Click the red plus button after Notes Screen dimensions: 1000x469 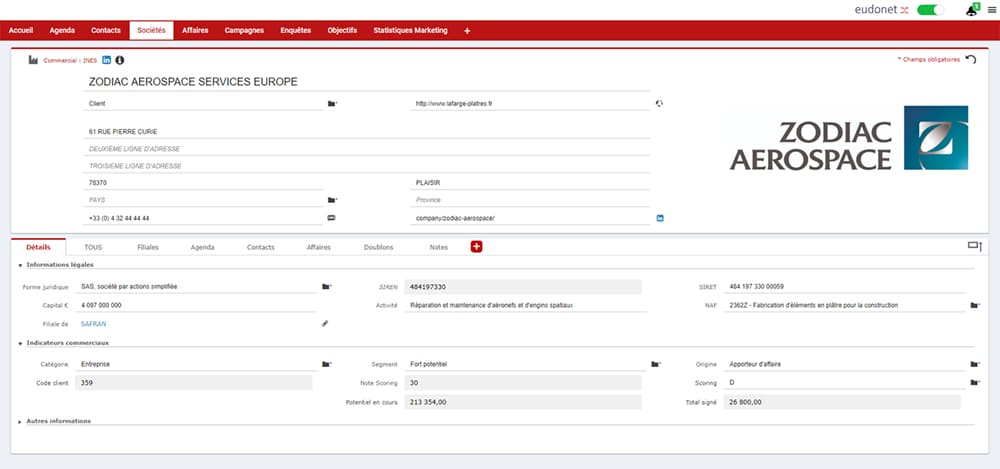click(476, 246)
